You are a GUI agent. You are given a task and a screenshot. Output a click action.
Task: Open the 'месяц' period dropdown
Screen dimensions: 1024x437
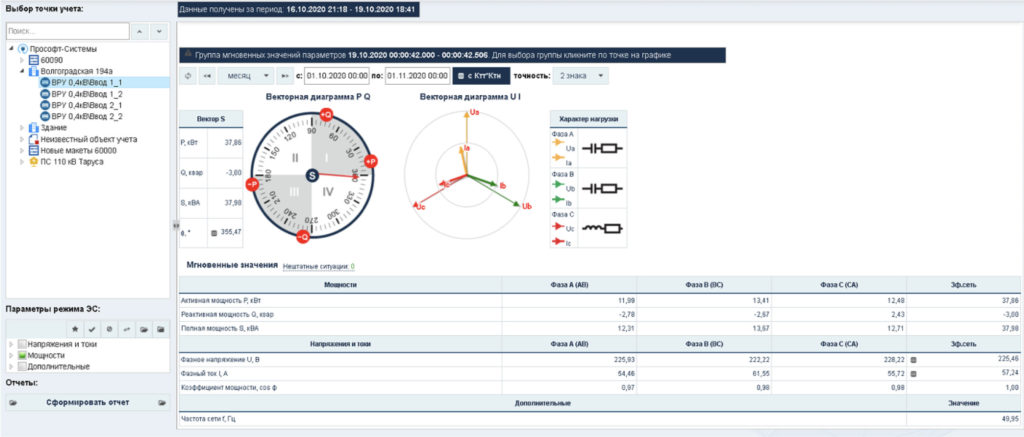tap(246, 76)
